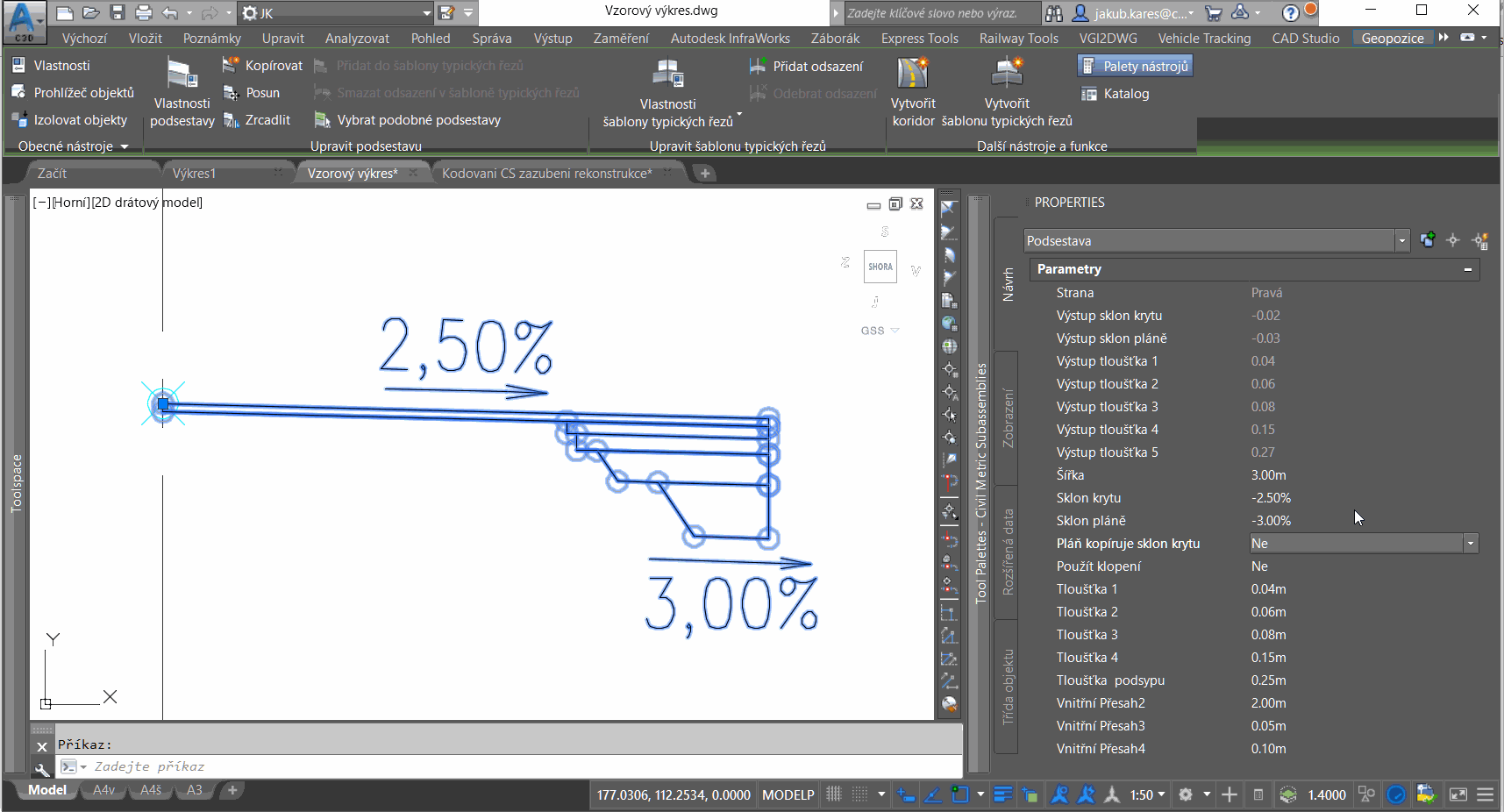Expand the Obecné nástroje panel

74,146
